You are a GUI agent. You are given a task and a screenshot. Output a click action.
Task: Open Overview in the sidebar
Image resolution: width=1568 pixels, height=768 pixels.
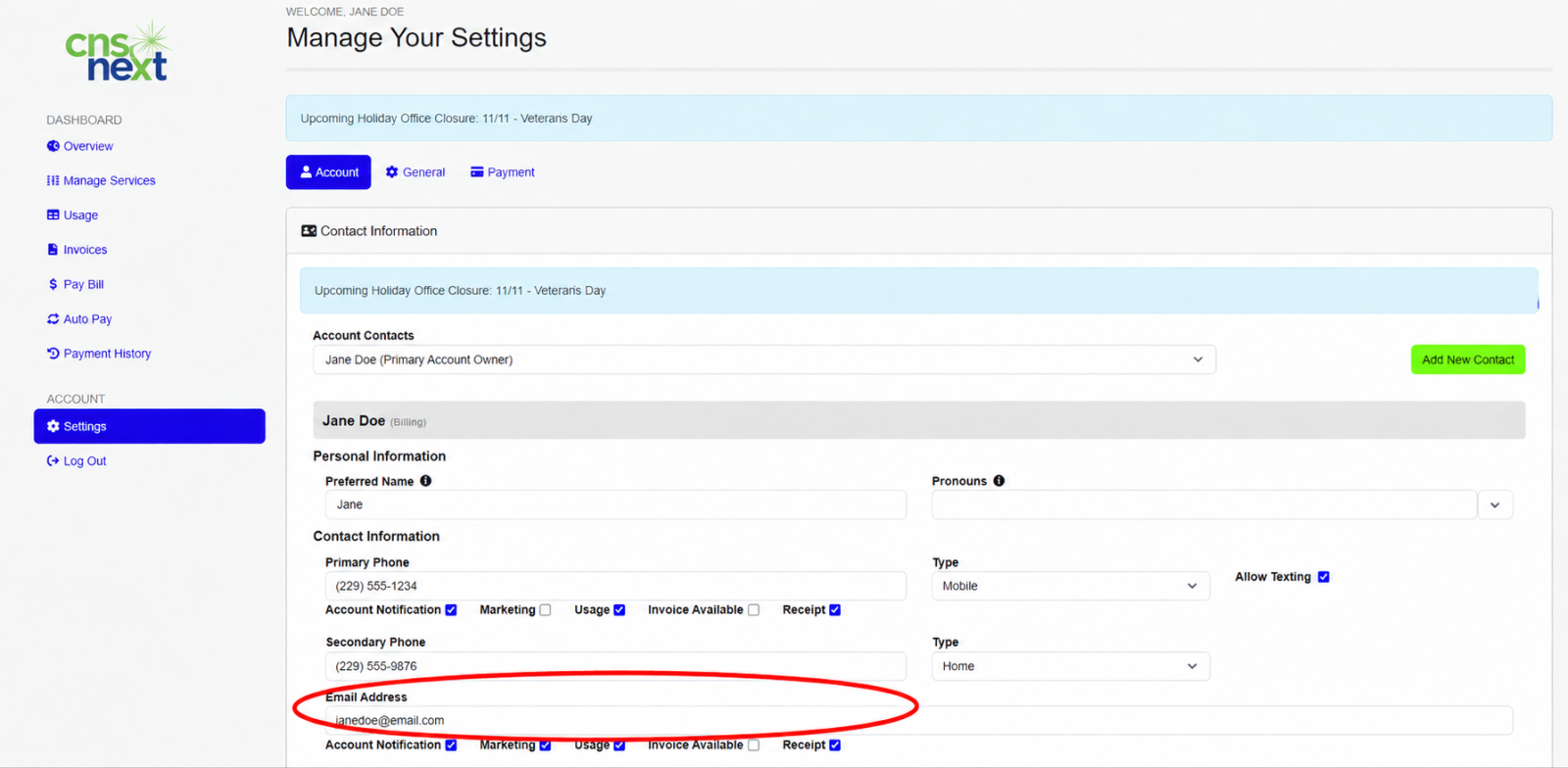(x=80, y=146)
